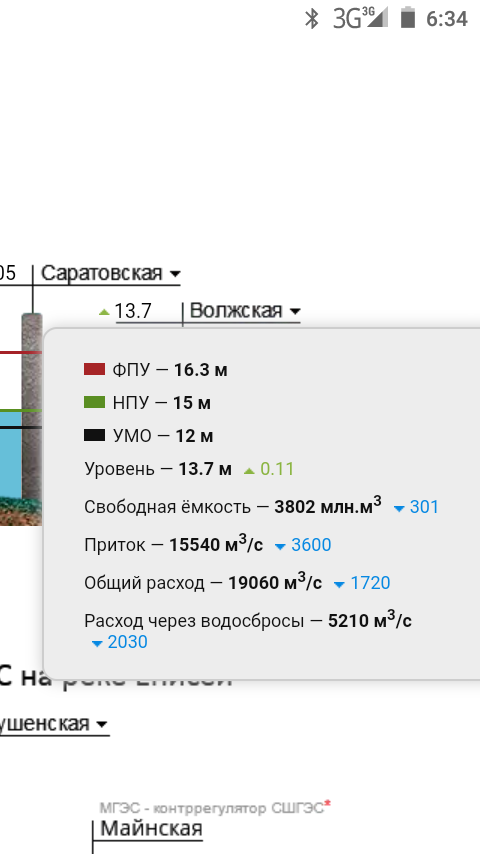Click the Свободная ёмкость value 3802 млн.м3

[328, 506]
